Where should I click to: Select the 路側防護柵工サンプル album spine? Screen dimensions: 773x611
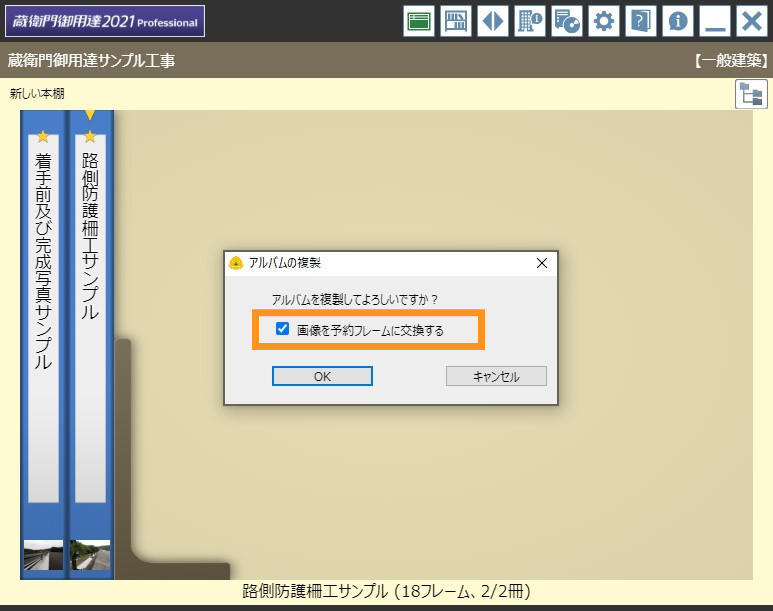[x=90, y=320]
